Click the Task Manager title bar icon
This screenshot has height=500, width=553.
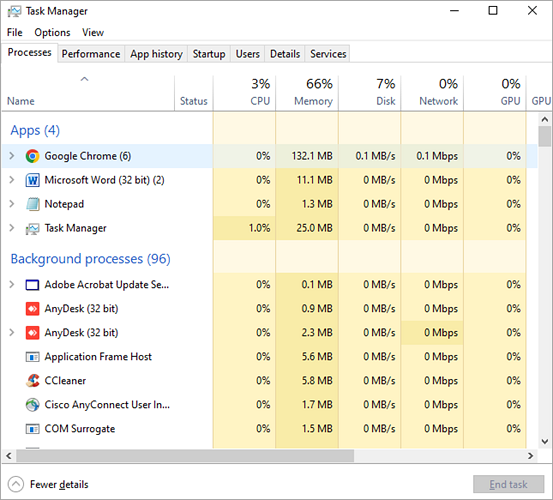click(14, 12)
